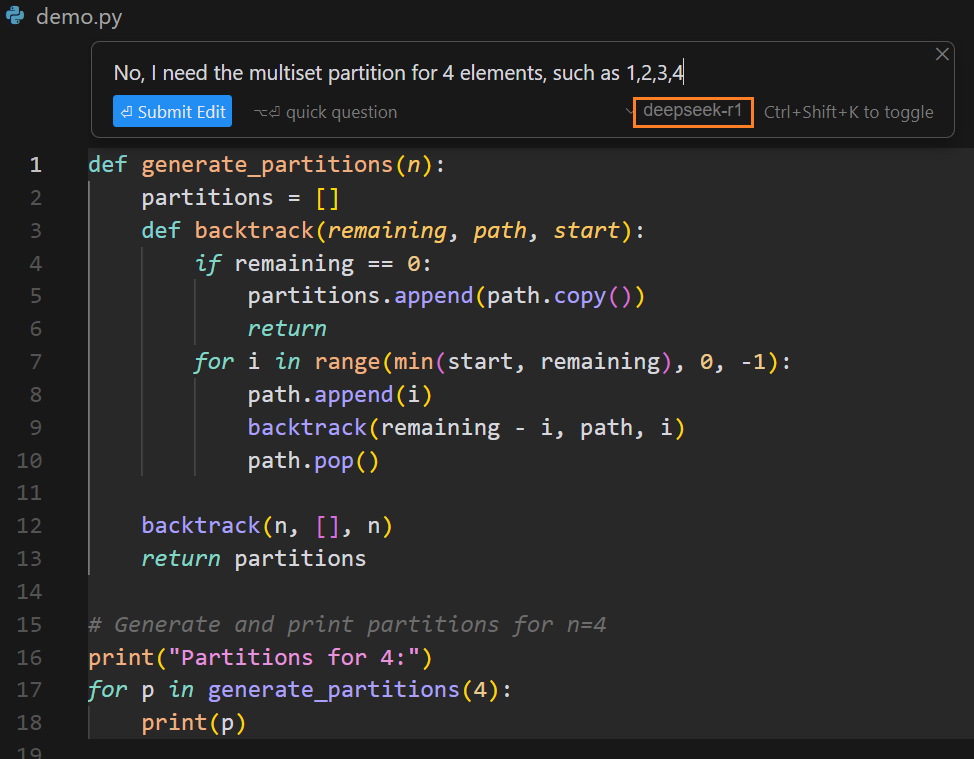Click the comment about partitions for n=4
Screen dimensions: 974x759
(347, 625)
